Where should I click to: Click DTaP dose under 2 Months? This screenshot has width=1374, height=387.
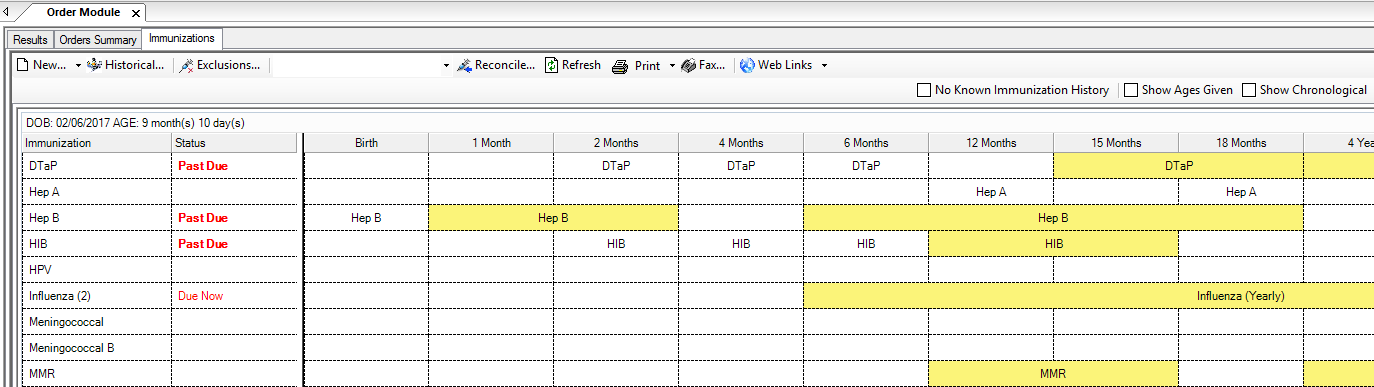(x=616, y=166)
